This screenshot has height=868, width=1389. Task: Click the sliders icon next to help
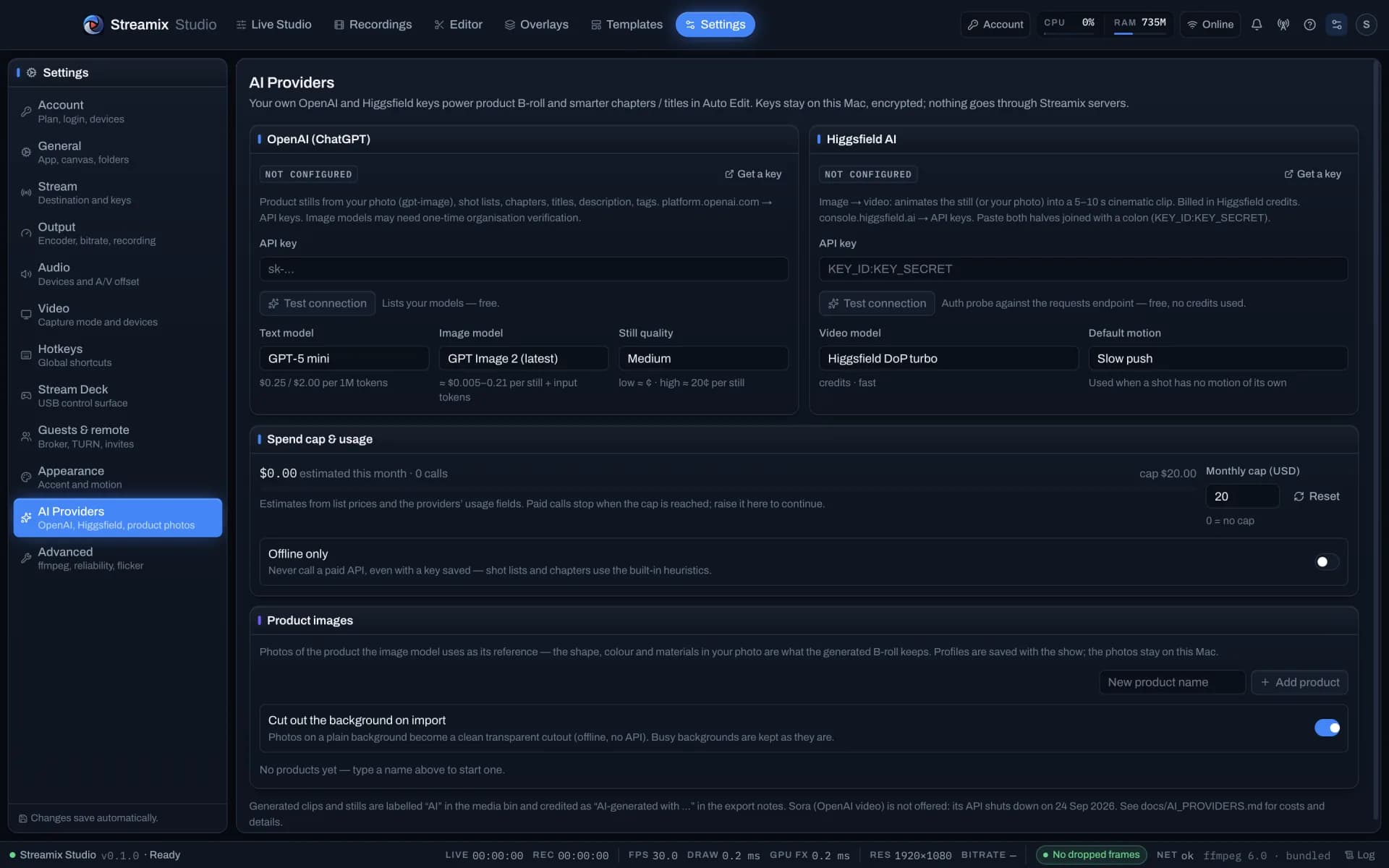[1336, 25]
